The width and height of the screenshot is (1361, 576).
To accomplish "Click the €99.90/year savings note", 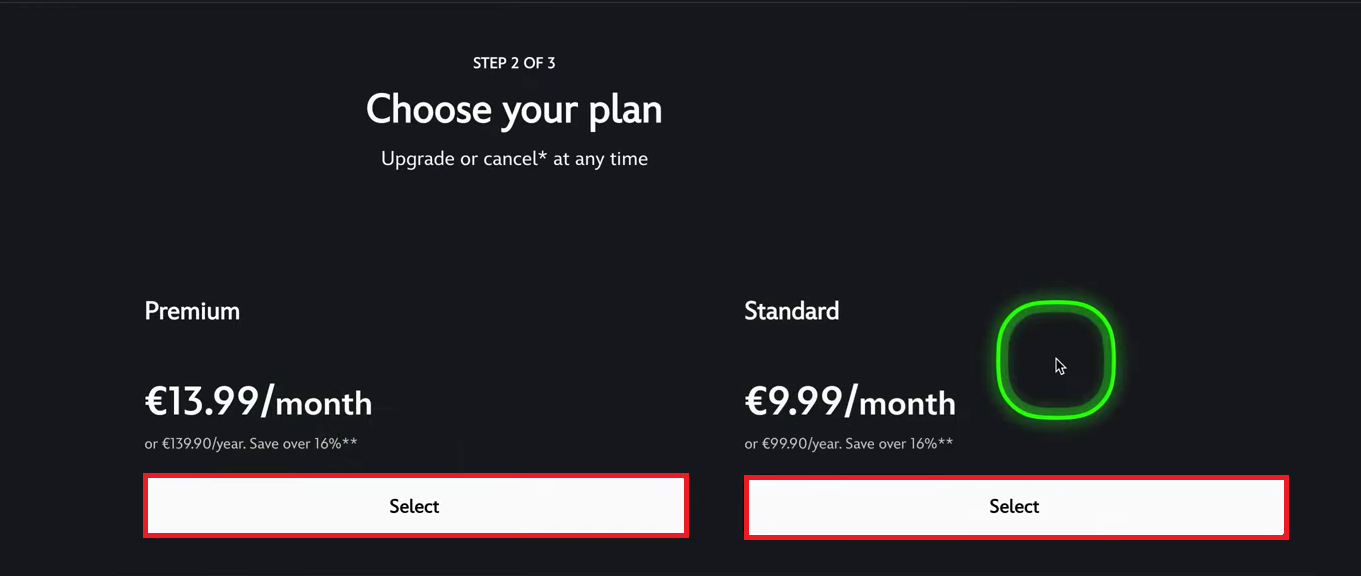I will coord(849,443).
